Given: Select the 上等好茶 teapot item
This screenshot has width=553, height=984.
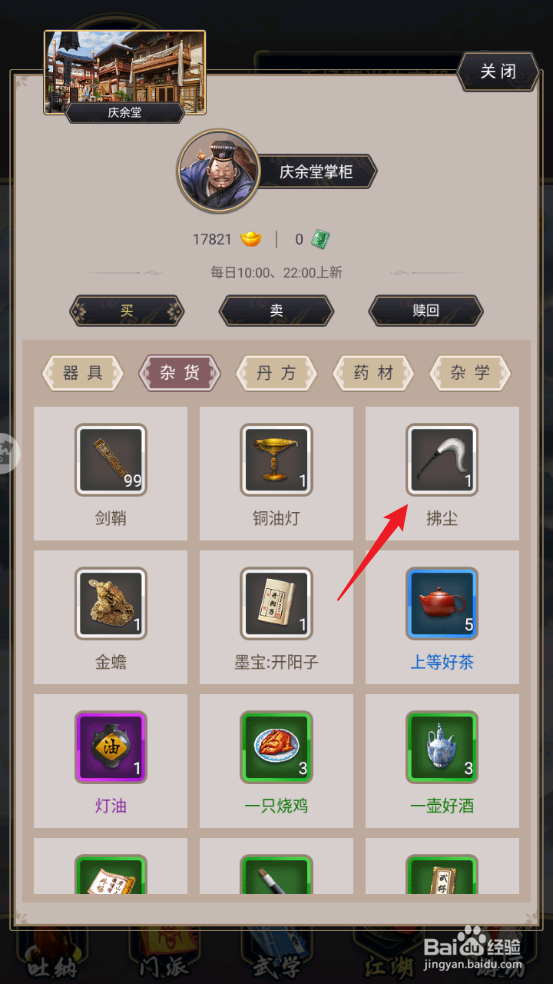Looking at the screenshot, I should point(442,617).
